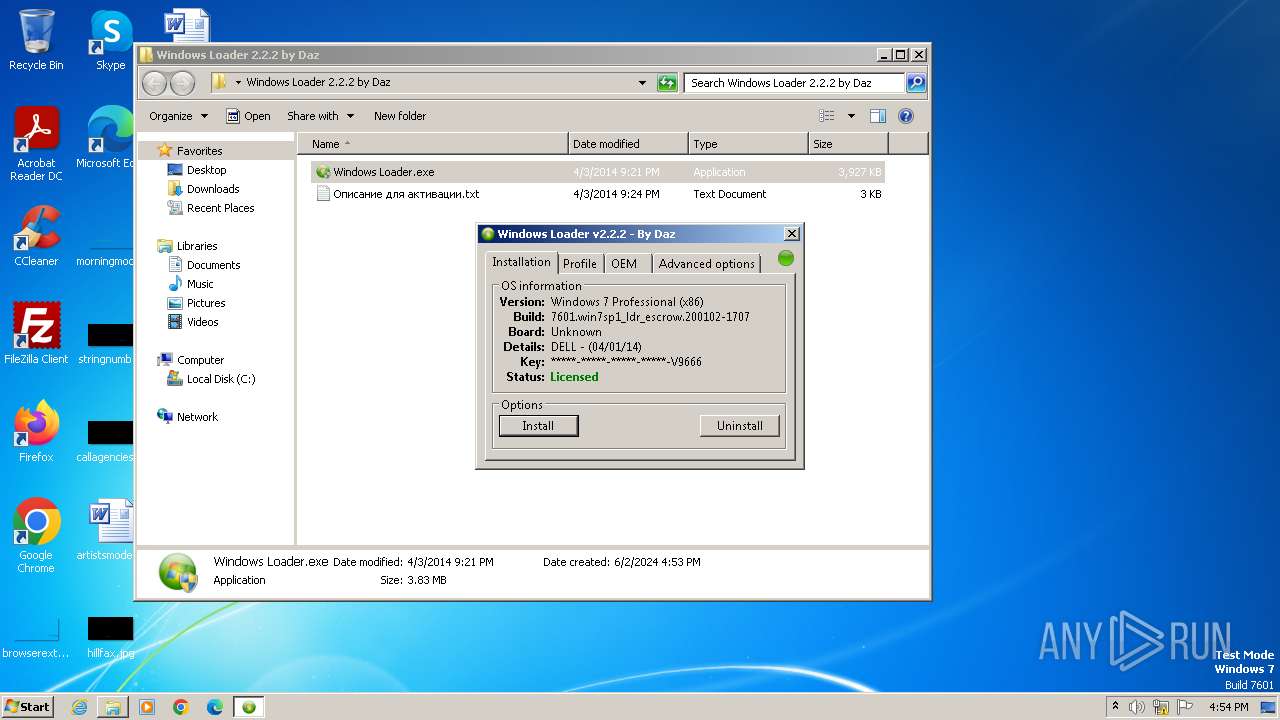
Task: Click Open in the Explorer toolbar
Action: coord(248,116)
